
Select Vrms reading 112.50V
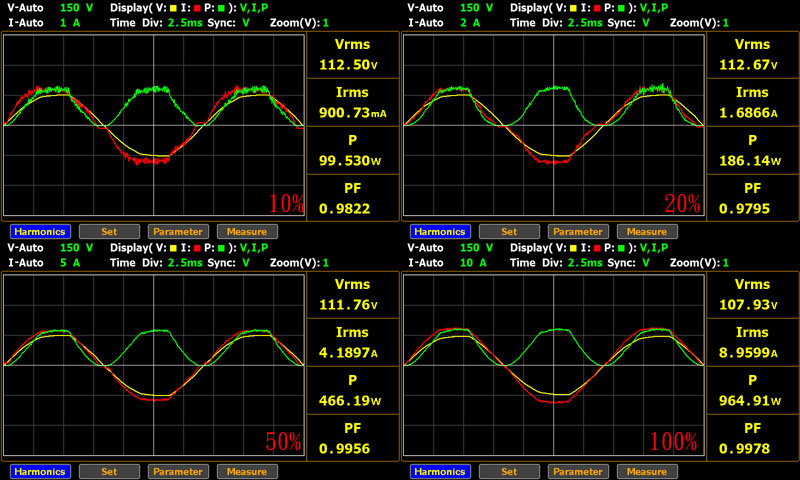click(x=348, y=65)
